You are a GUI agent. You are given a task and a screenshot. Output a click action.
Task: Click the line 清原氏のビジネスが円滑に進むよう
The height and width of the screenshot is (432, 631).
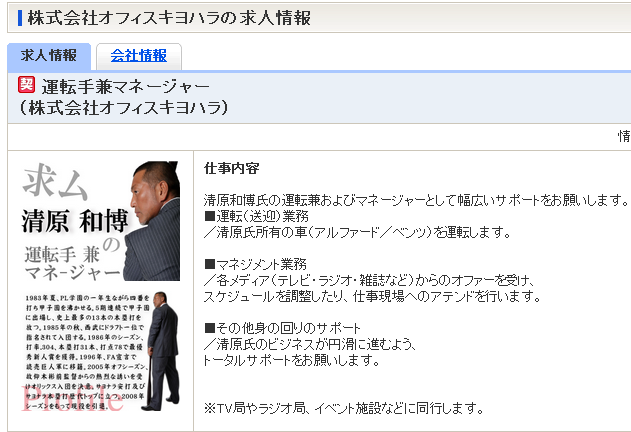pyautogui.click(x=310, y=344)
